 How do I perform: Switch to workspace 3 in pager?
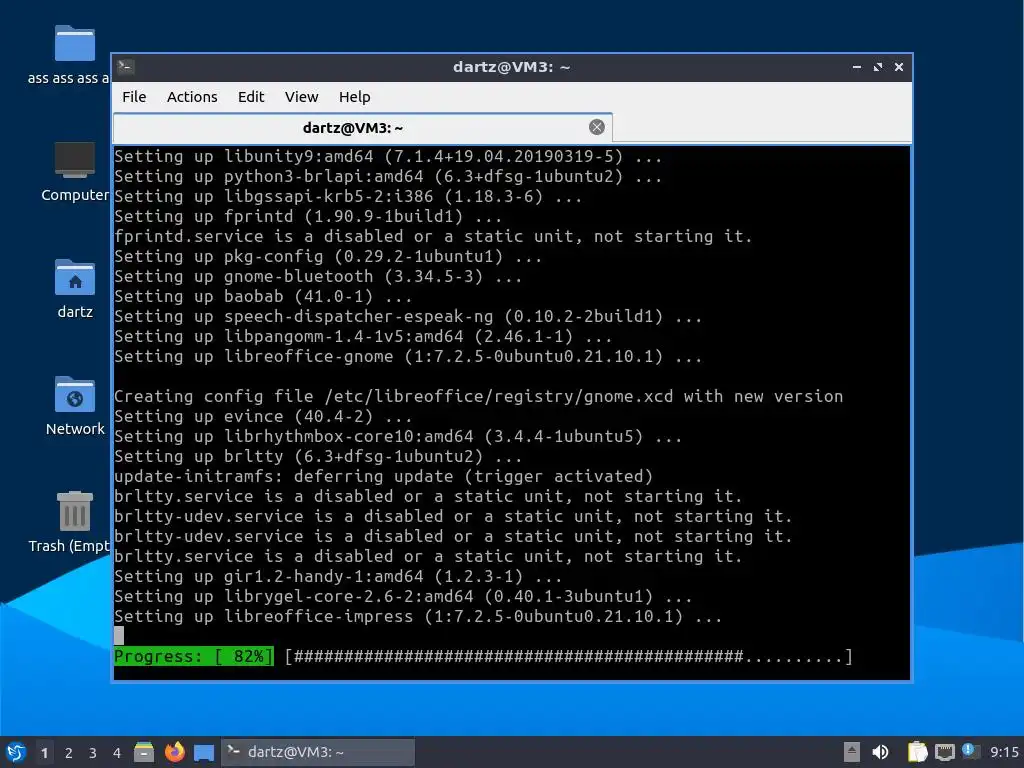click(x=93, y=753)
